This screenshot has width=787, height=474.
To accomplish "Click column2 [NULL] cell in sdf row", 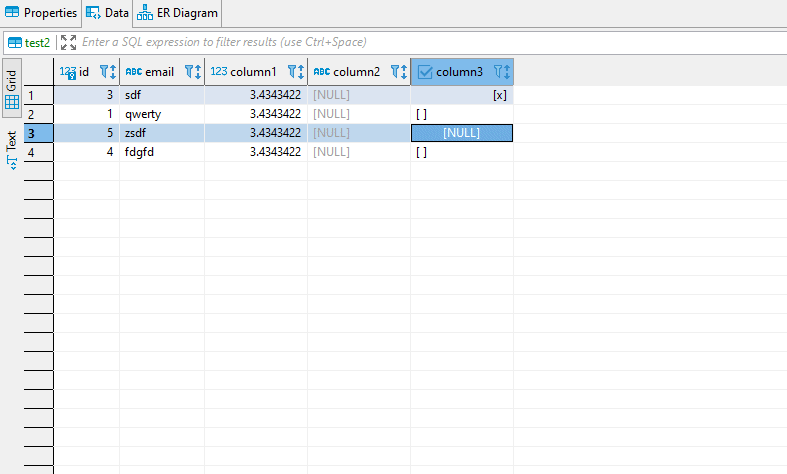I will 359,95.
